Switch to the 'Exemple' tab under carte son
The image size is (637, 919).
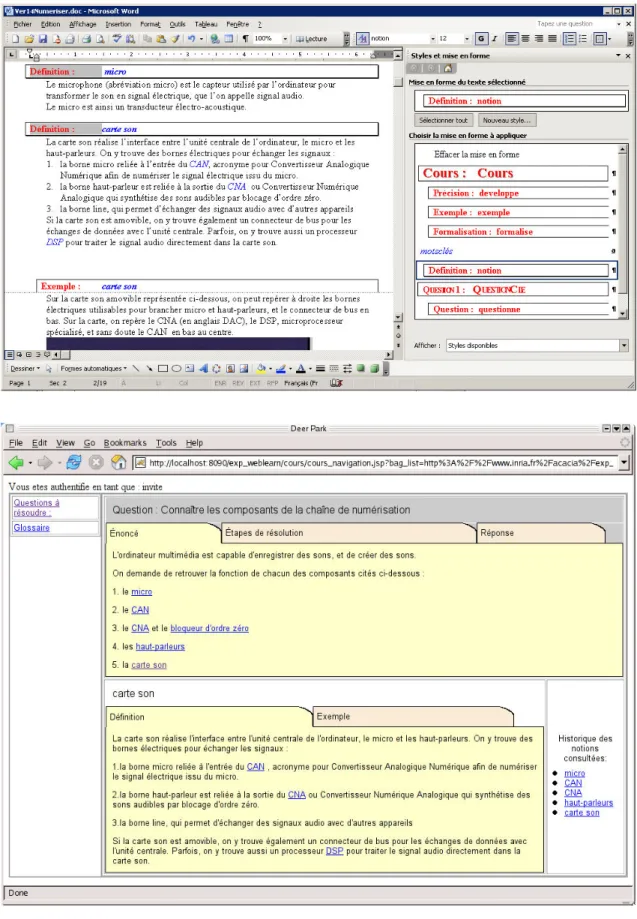tap(413, 716)
